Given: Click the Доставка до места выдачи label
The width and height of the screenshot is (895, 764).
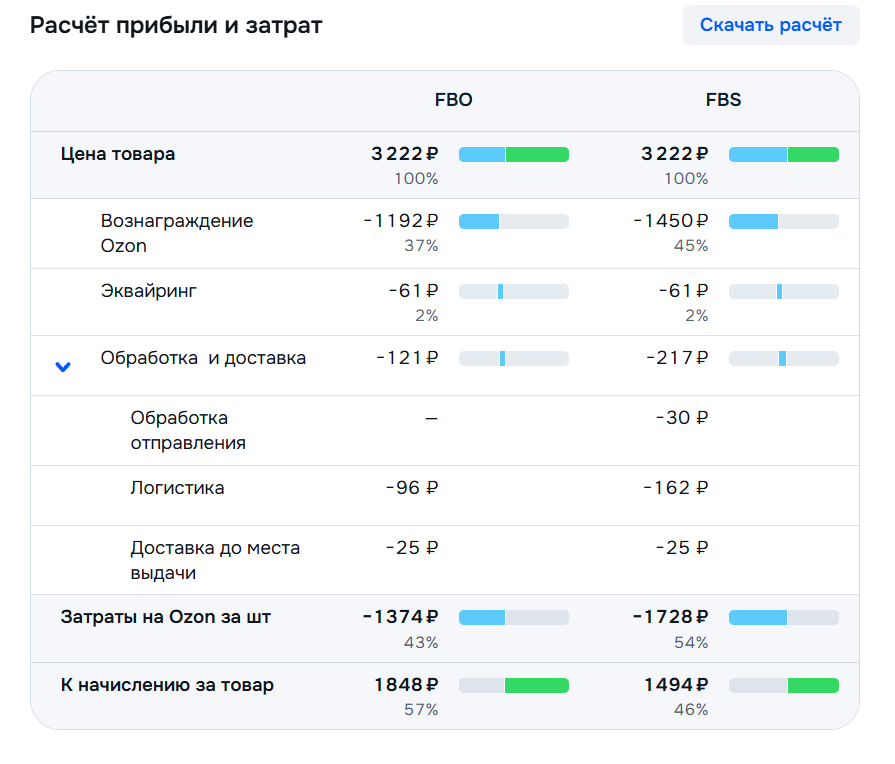Looking at the screenshot, I should point(214,560).
